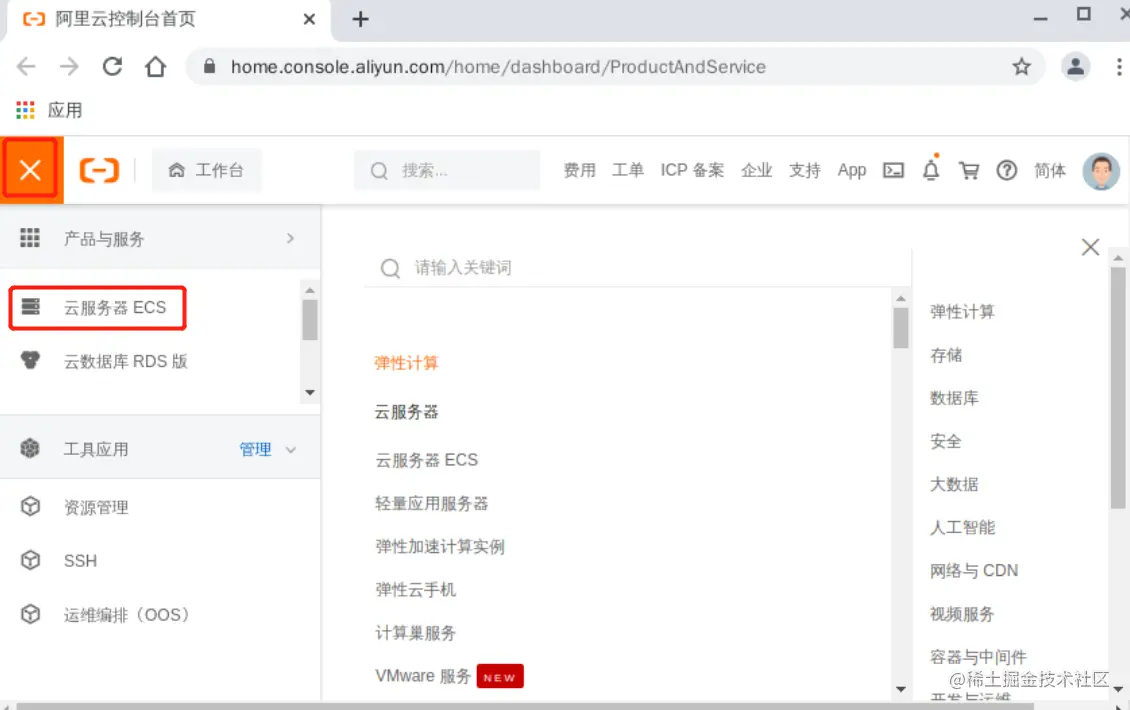
Task: Click the 资源管理 cube icon
Action: tap(30, 507)
